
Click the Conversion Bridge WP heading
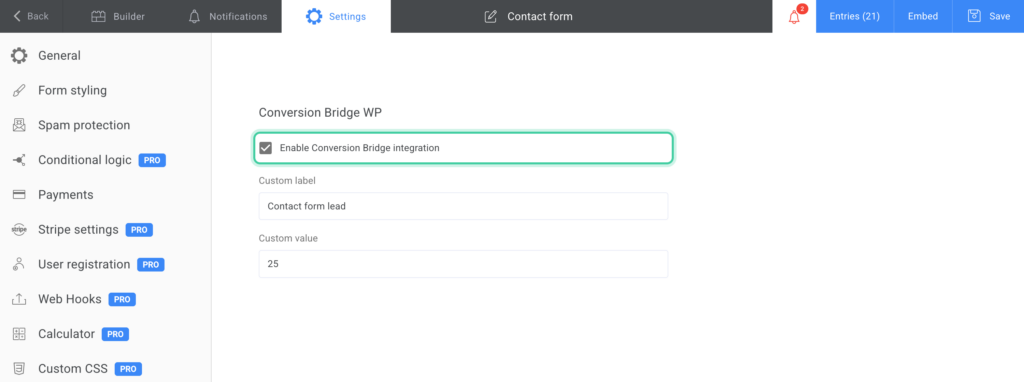tap(320, 112)
